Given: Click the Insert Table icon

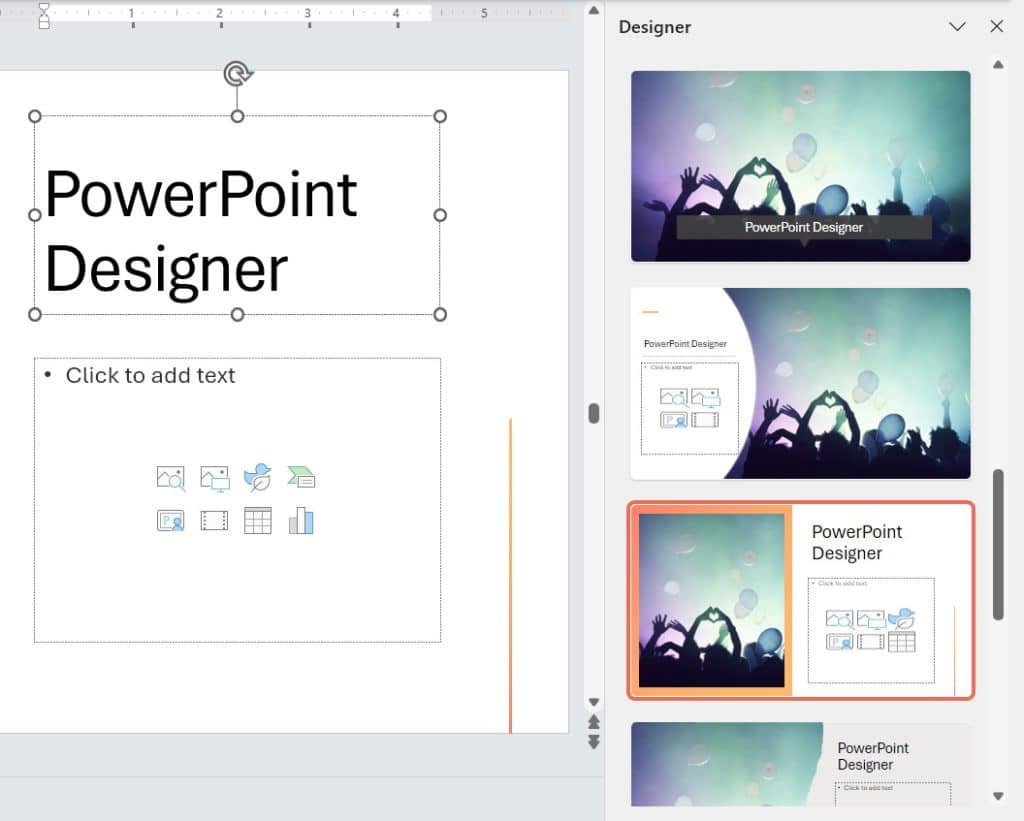Looking at the screenshot, I should click(x=258, y=520).
